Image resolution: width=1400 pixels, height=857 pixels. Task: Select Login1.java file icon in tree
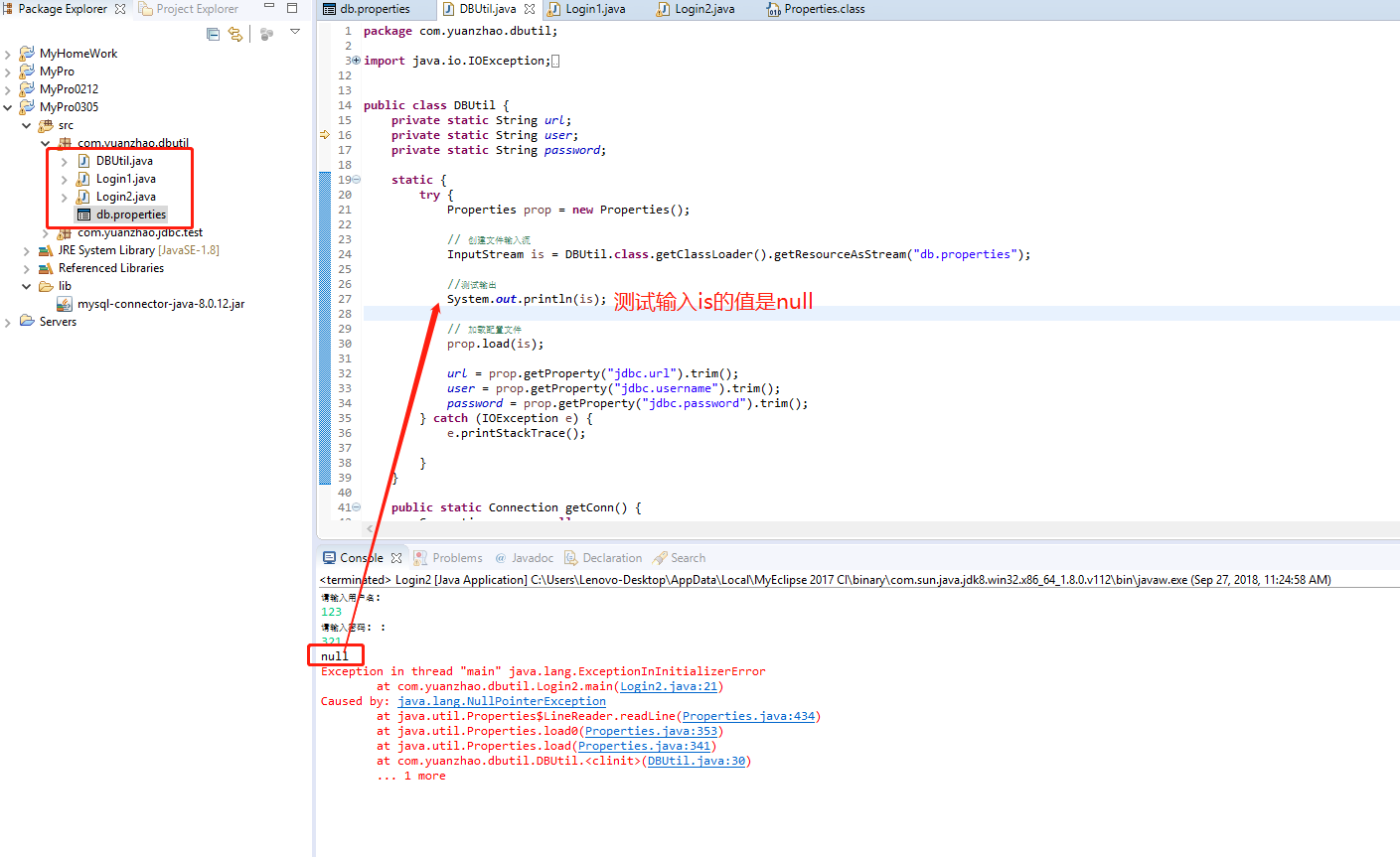[83, 179]
